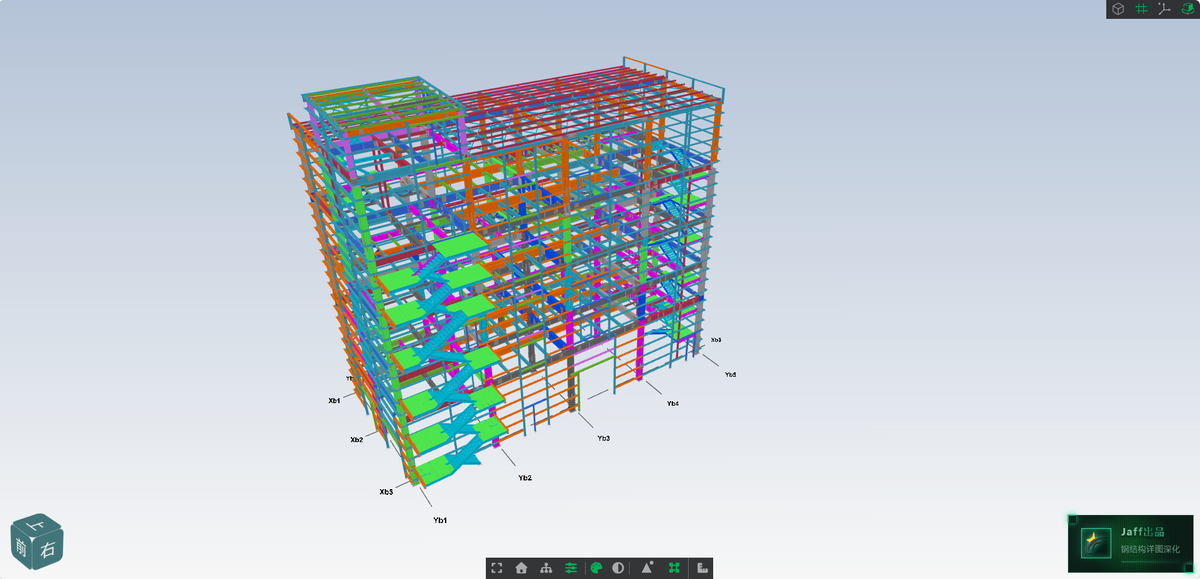Click the fullscreen frame icon in bottom toolbar
The height and width of the screenshot is (579, 1200).
[x=497, y=568]
